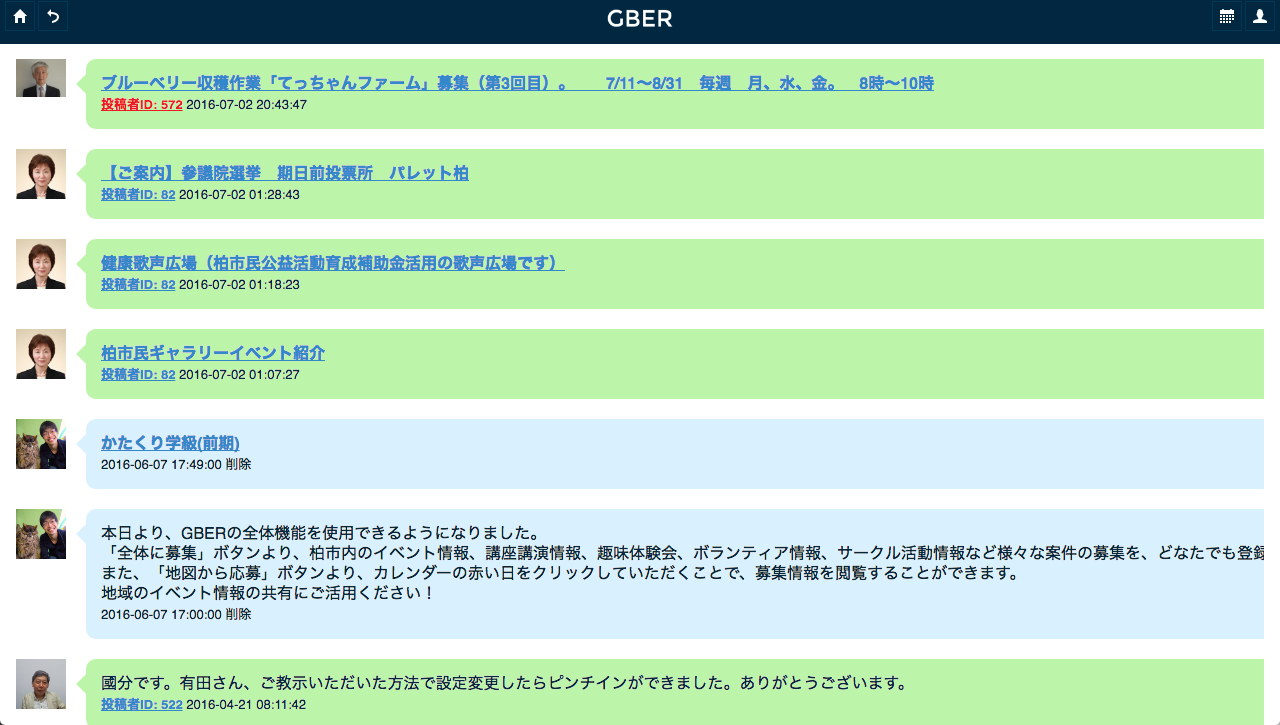The width and height of the screenshot is (1280, 725).
Task: Click the owl photo avatar beside かたくり学級
Action: click(x=41, y=444)
